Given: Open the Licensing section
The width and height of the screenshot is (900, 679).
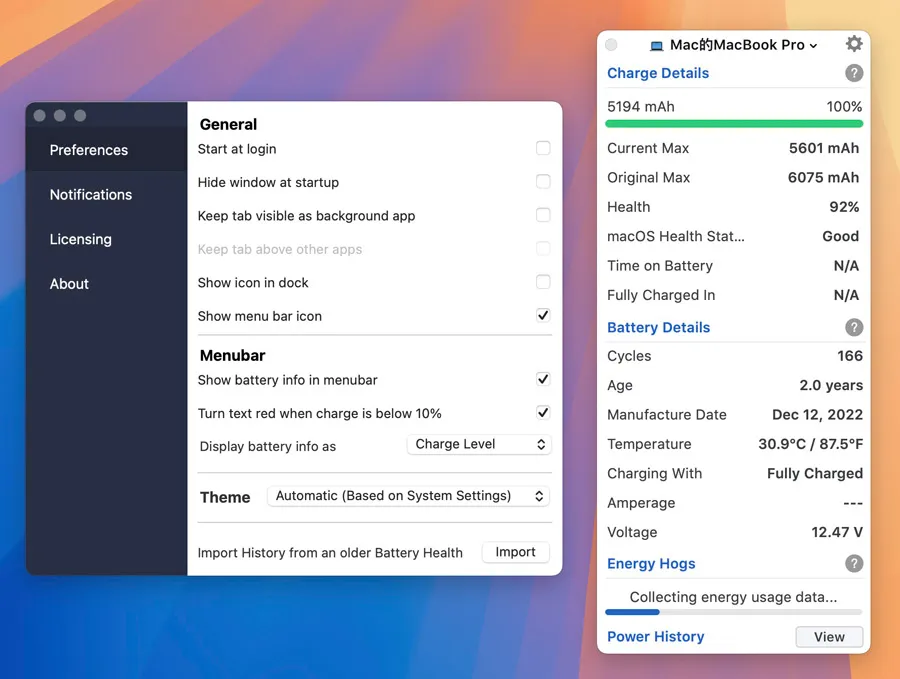Looking at the screenshot, I should point(81,239).
